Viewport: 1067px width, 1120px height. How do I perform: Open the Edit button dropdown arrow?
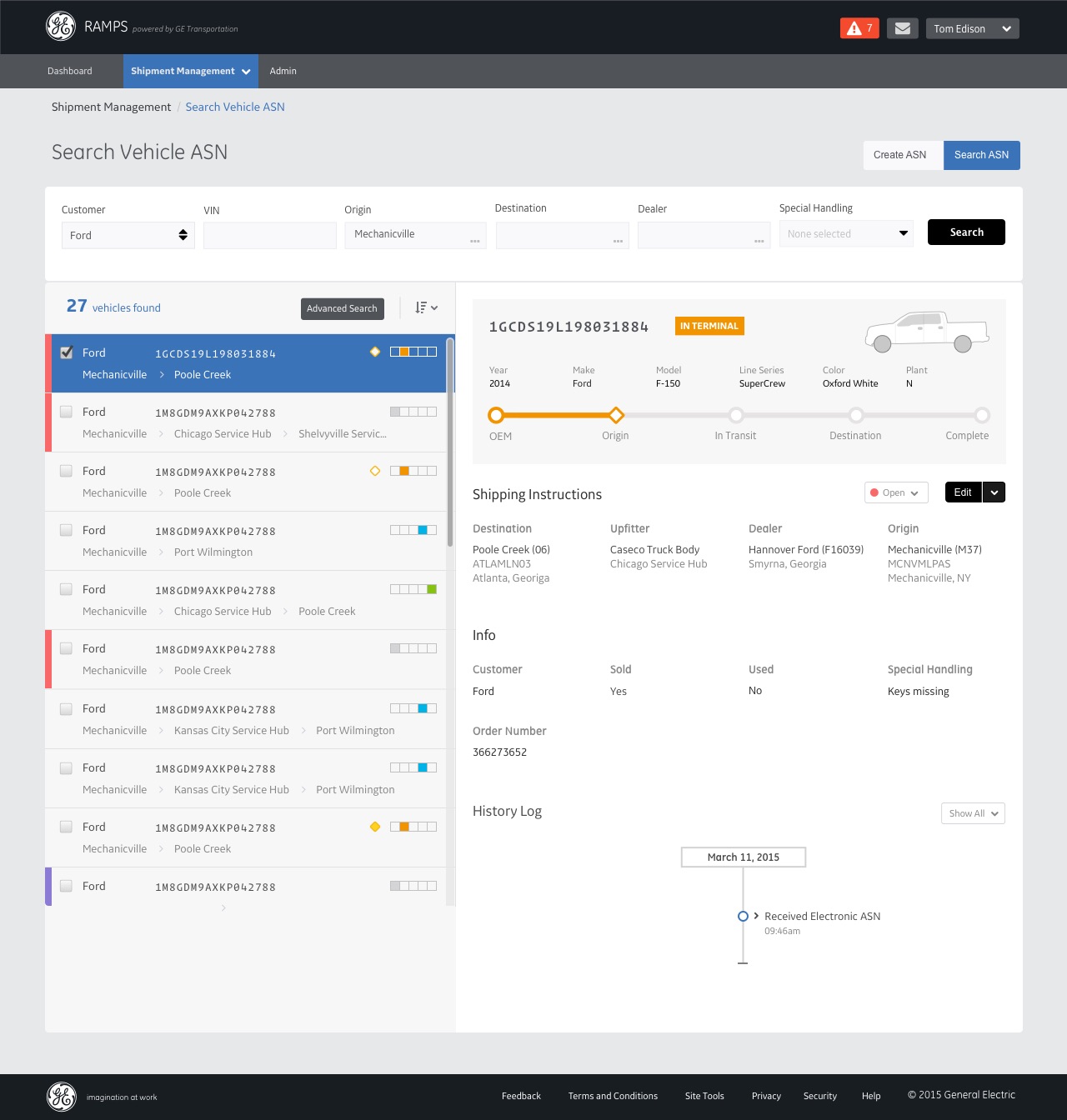(x=994, y=492)
